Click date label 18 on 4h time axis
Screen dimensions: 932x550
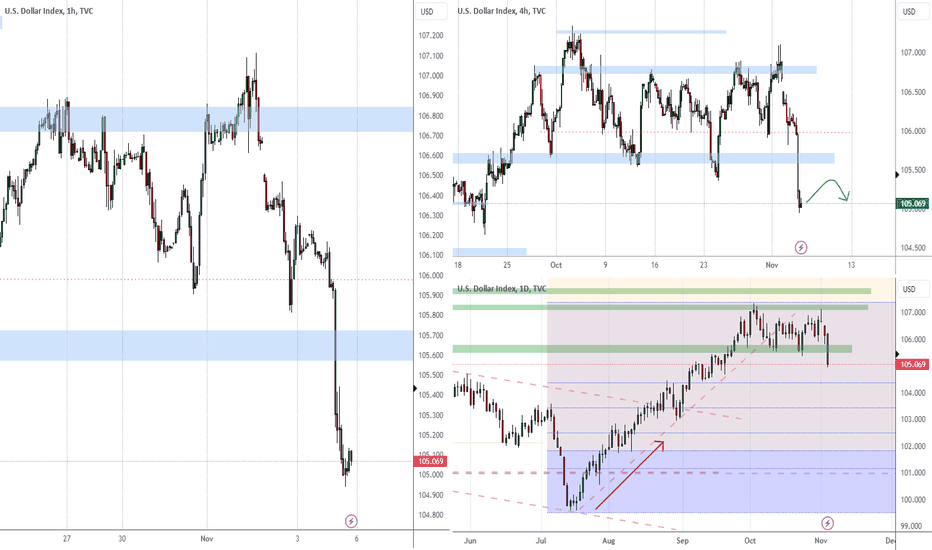click(x=458, y=265)
